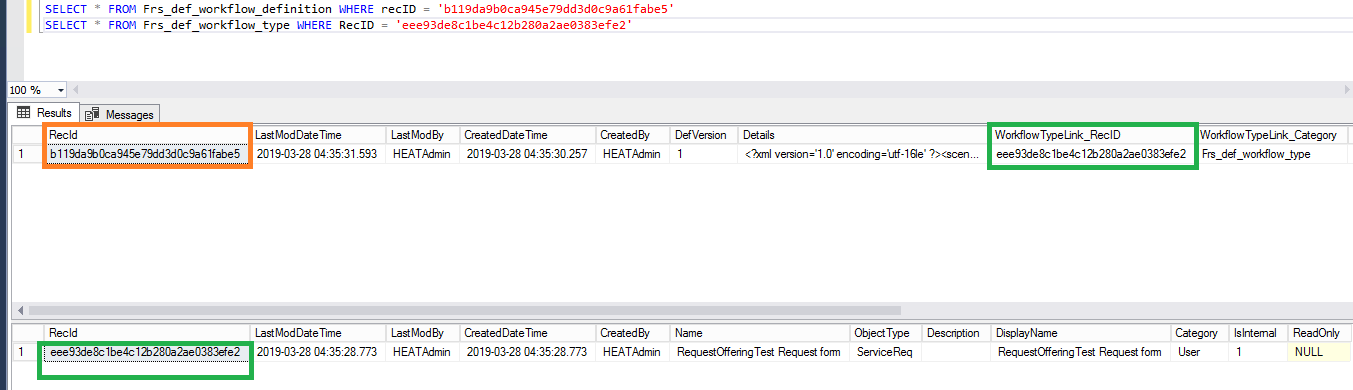The image size is (1353, 390).
Task: Click cell 2019-03-28 04:35:28.773 under LastModDateTime
Action: tap(318, 352)
